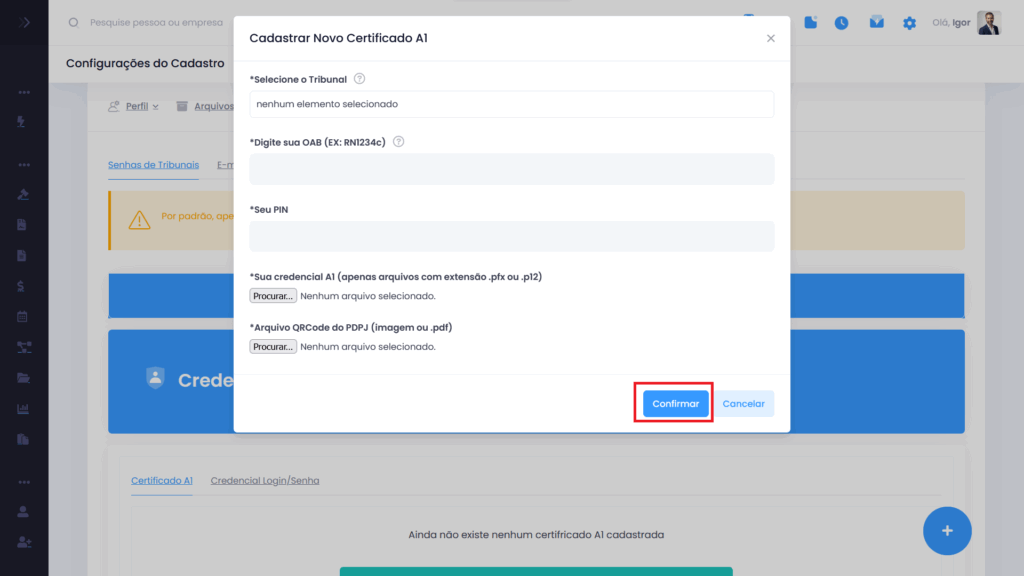
Task: Select the Senhas de Tribunais tab
Action: click(x=153, y=165)
